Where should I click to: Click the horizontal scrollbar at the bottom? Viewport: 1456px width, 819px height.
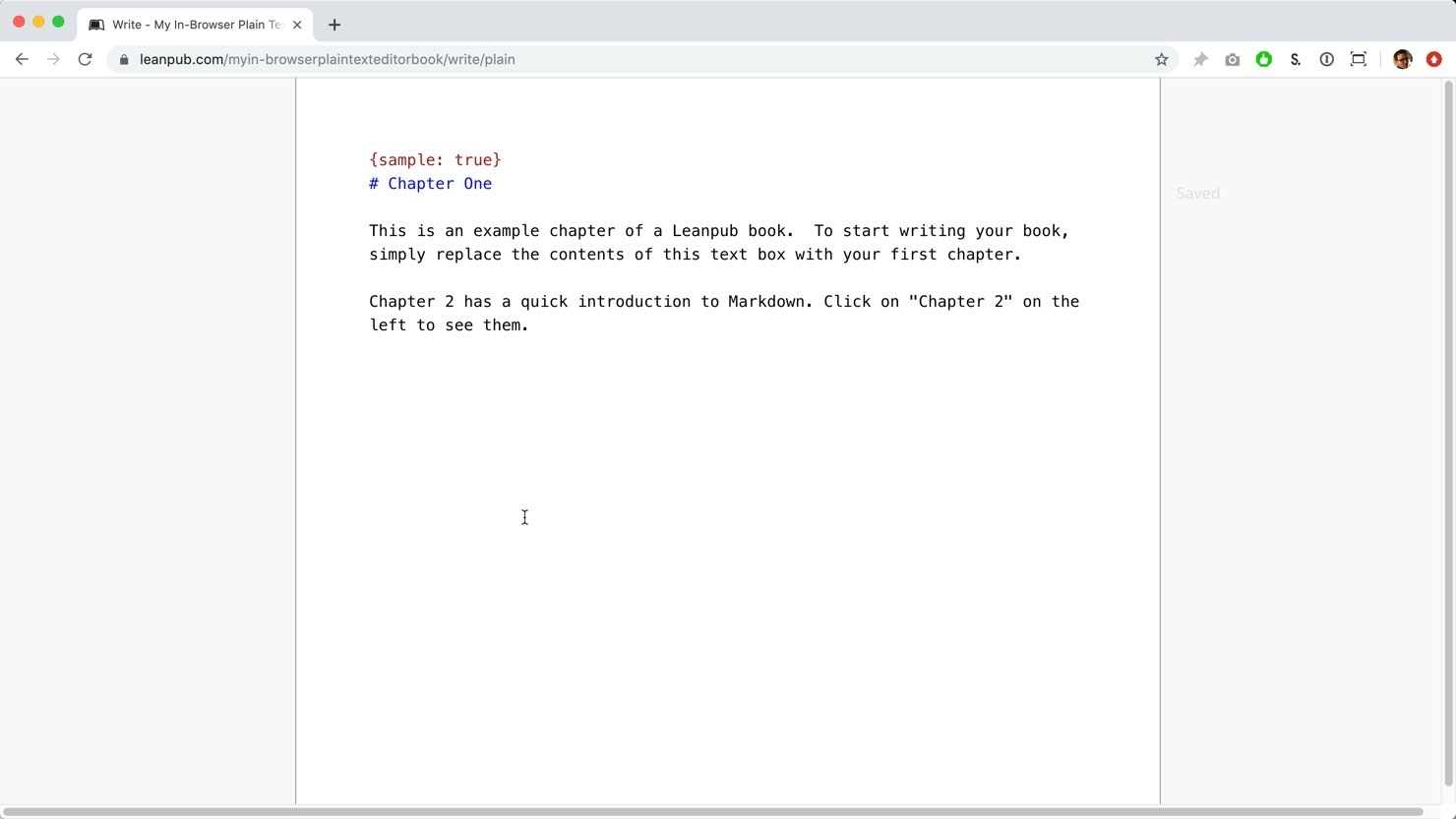pyautogui.click(x=712, y=812)
